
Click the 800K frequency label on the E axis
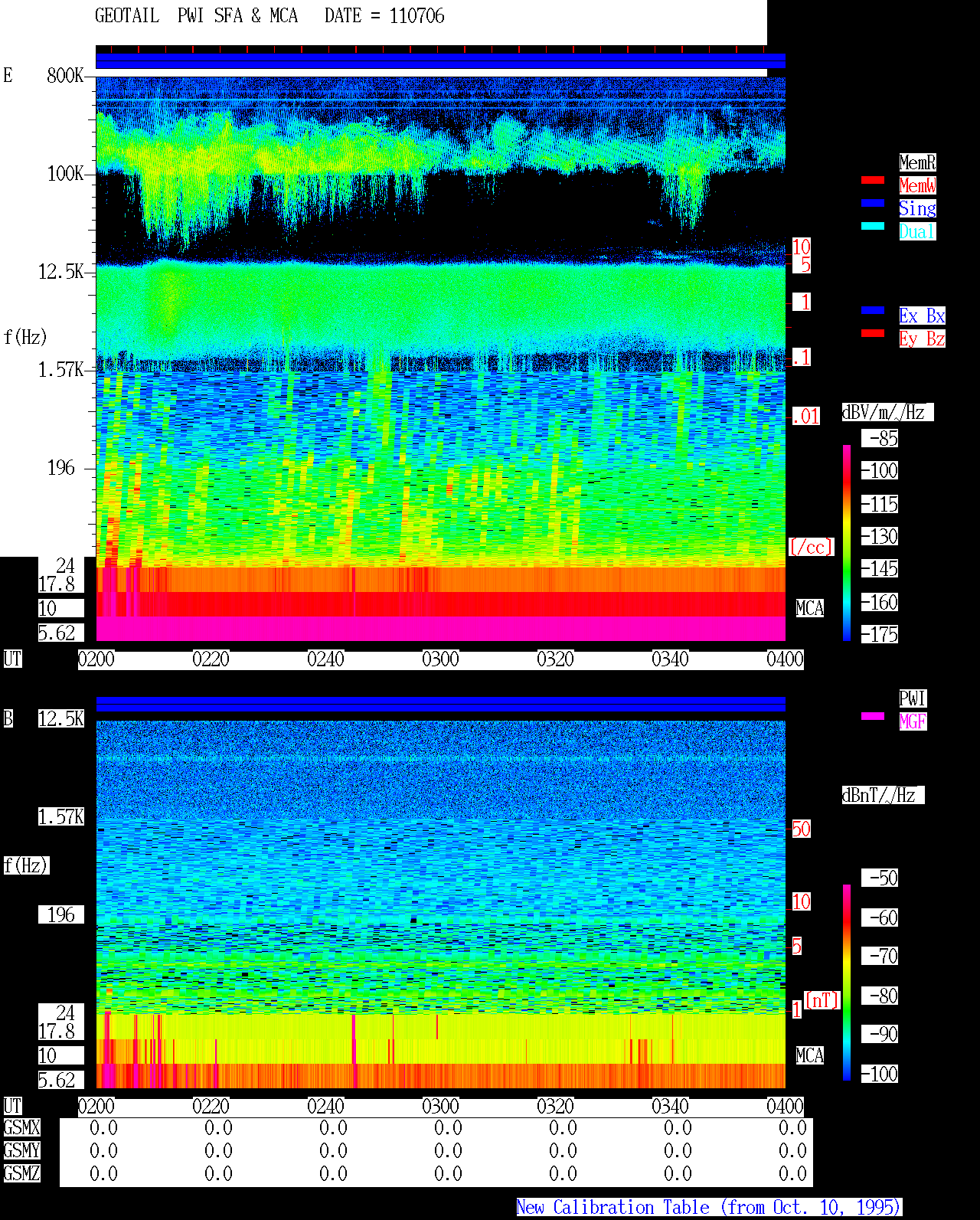(65, 75)
